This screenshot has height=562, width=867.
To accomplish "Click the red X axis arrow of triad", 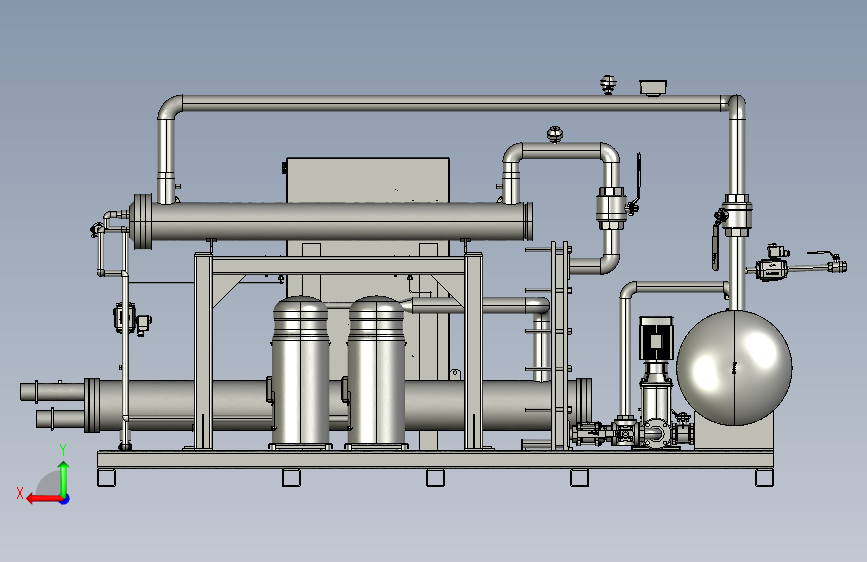I will point(44,499).
